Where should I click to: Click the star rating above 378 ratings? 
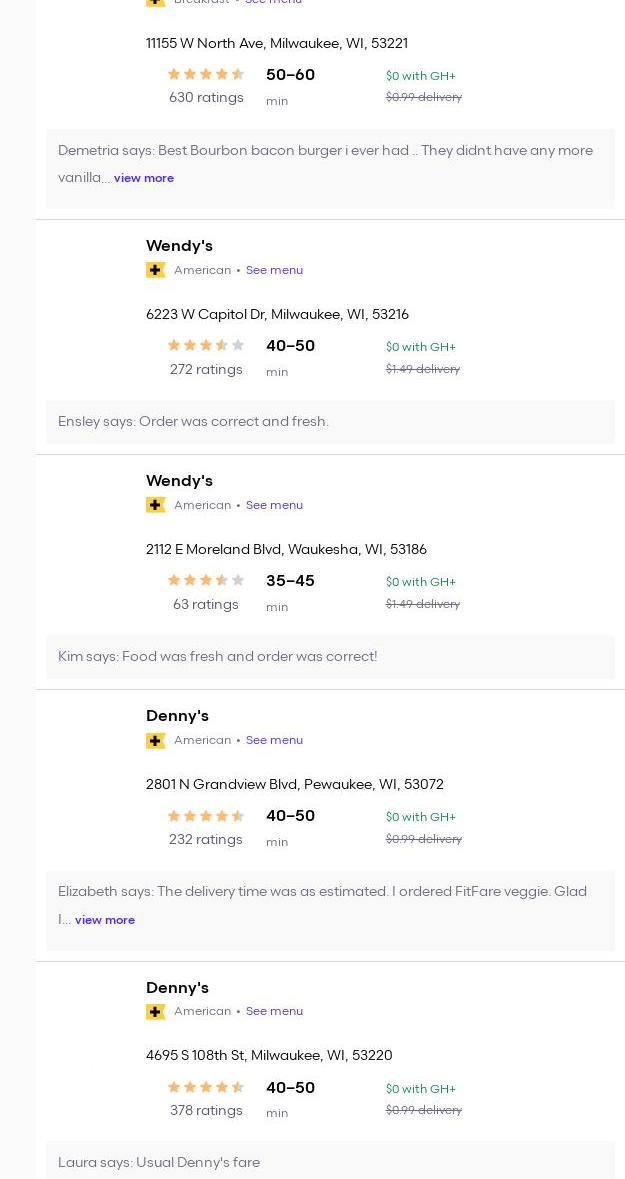point(206,1087)
